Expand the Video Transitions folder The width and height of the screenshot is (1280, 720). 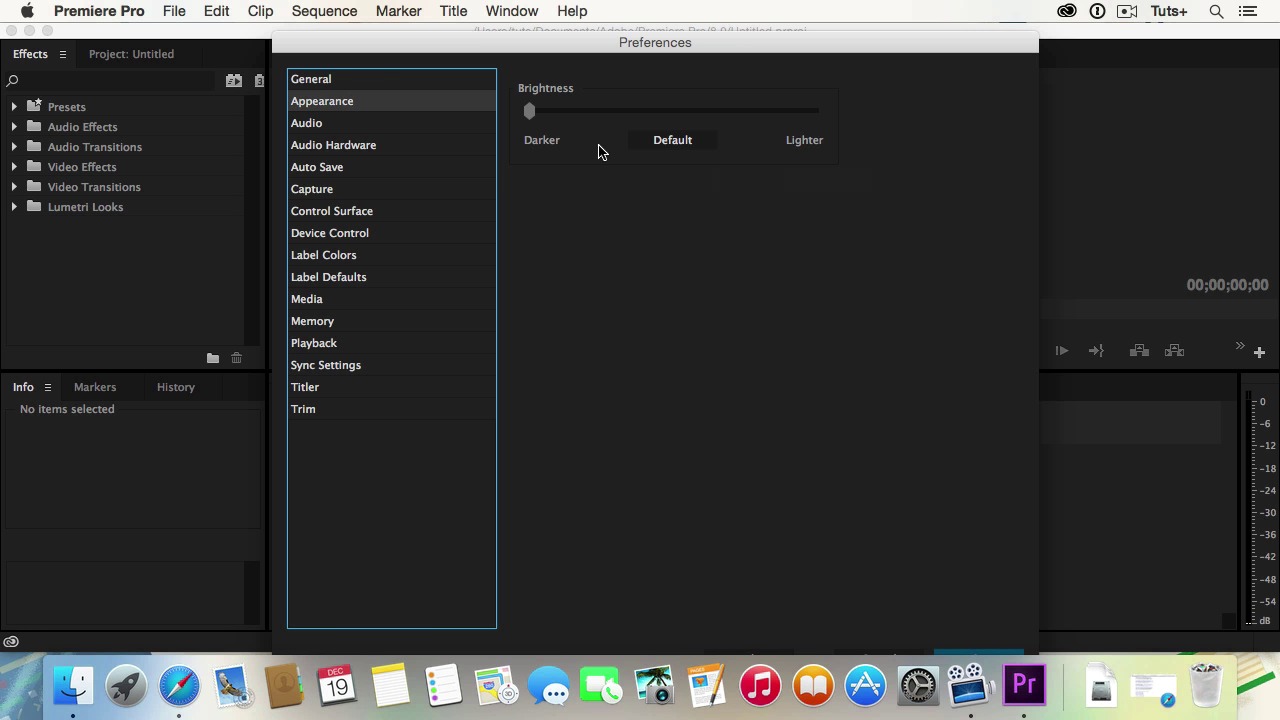14,187
